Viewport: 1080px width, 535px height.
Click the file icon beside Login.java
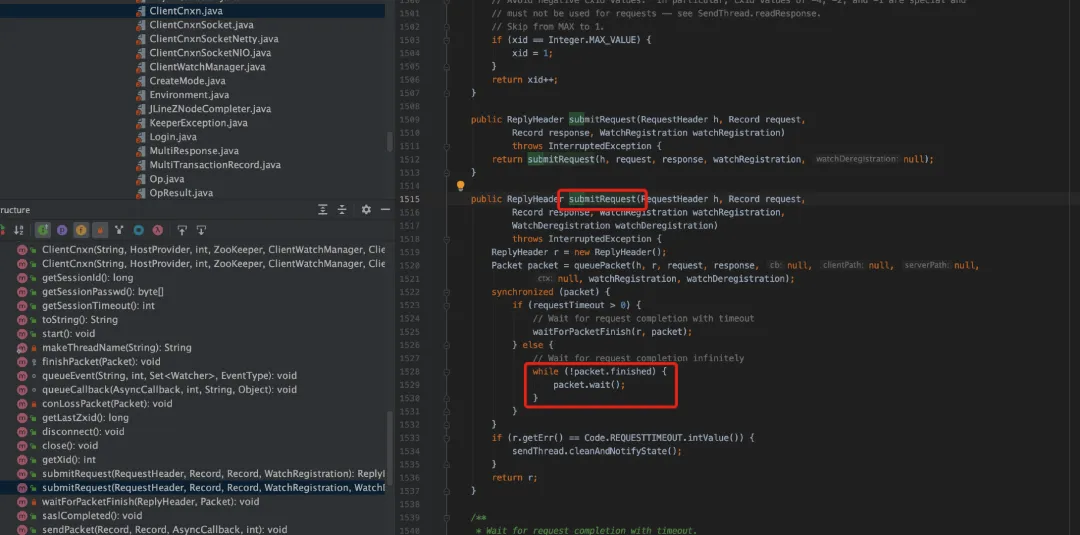click(141, 136)
